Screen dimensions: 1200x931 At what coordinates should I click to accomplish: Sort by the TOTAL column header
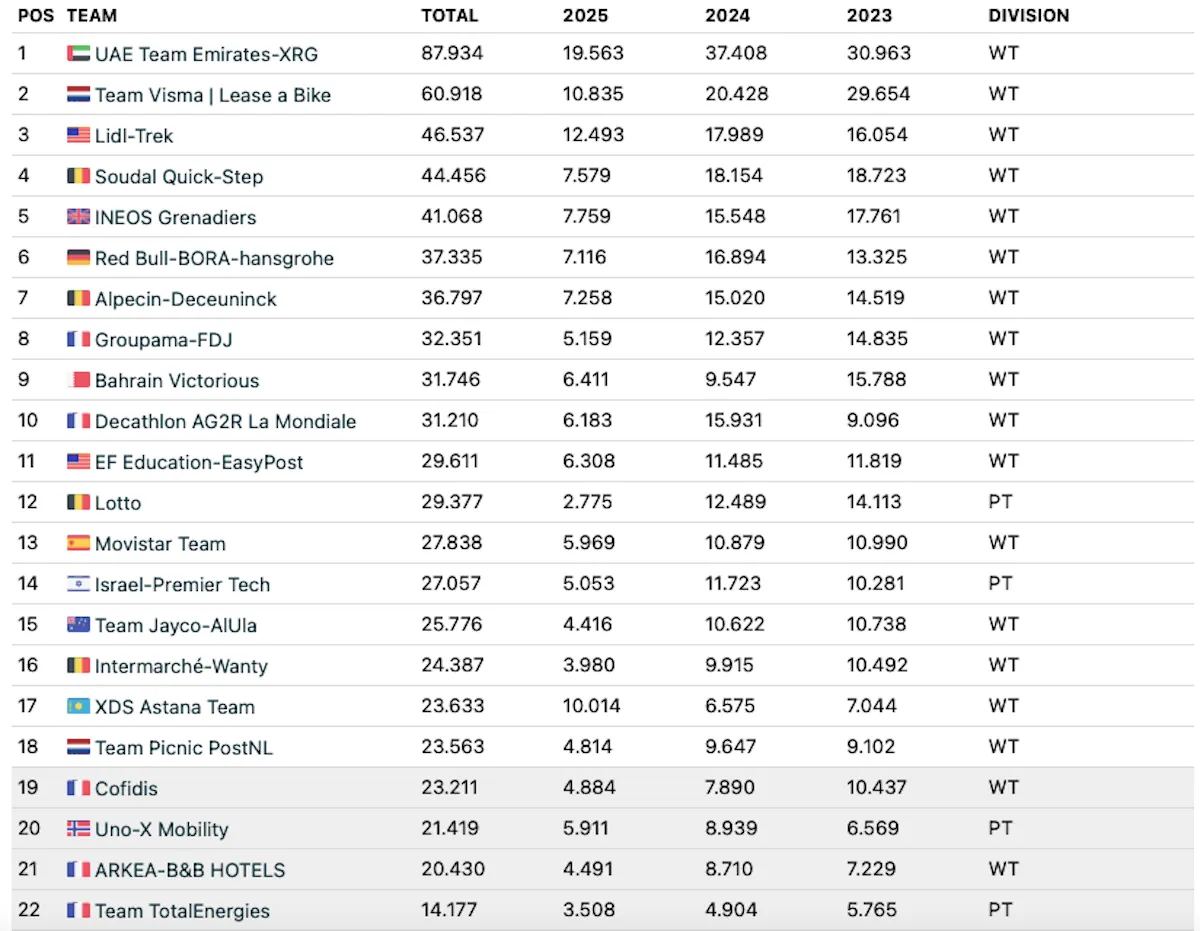450,16
